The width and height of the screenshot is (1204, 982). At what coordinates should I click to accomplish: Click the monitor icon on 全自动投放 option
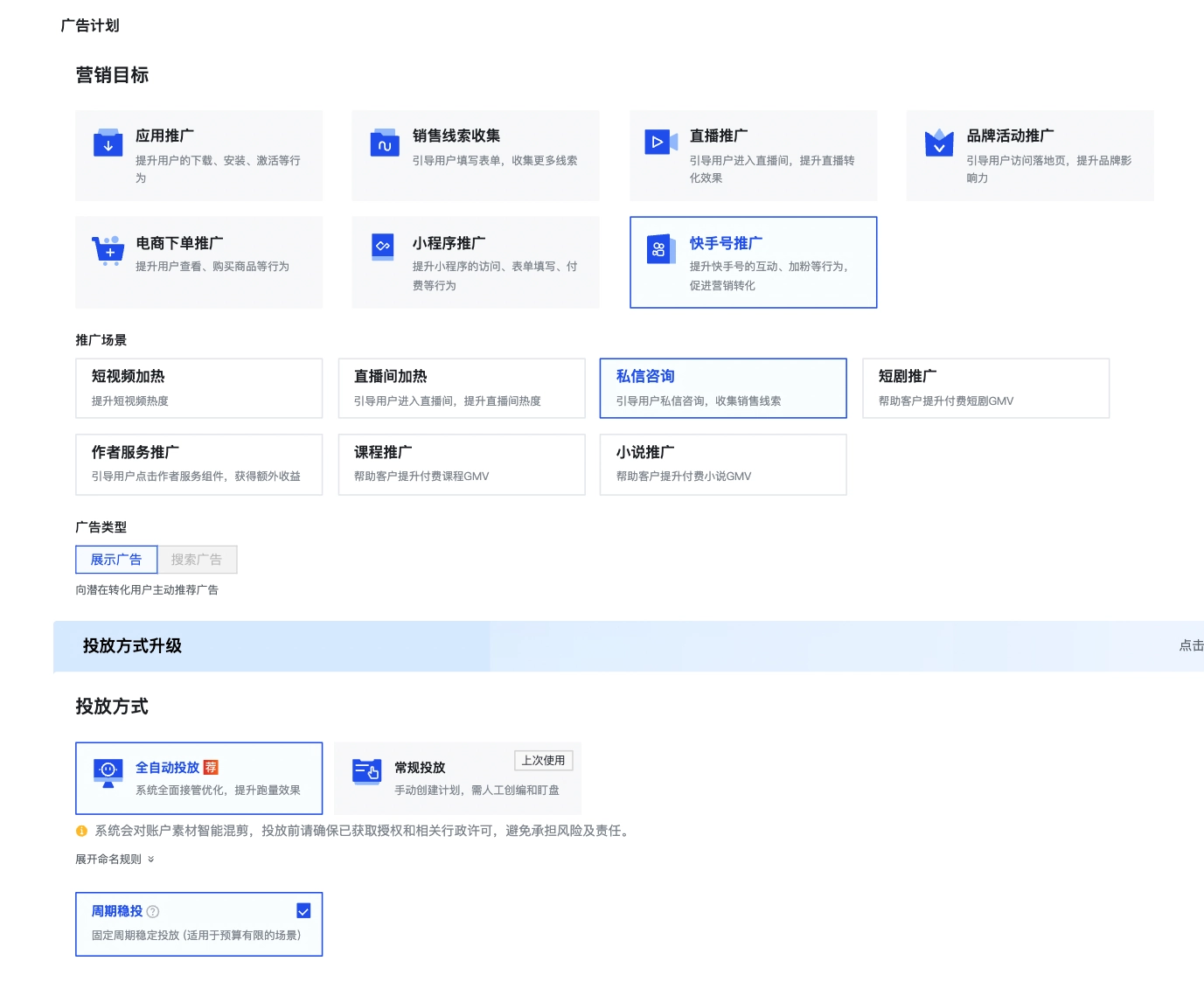[107, 769]
